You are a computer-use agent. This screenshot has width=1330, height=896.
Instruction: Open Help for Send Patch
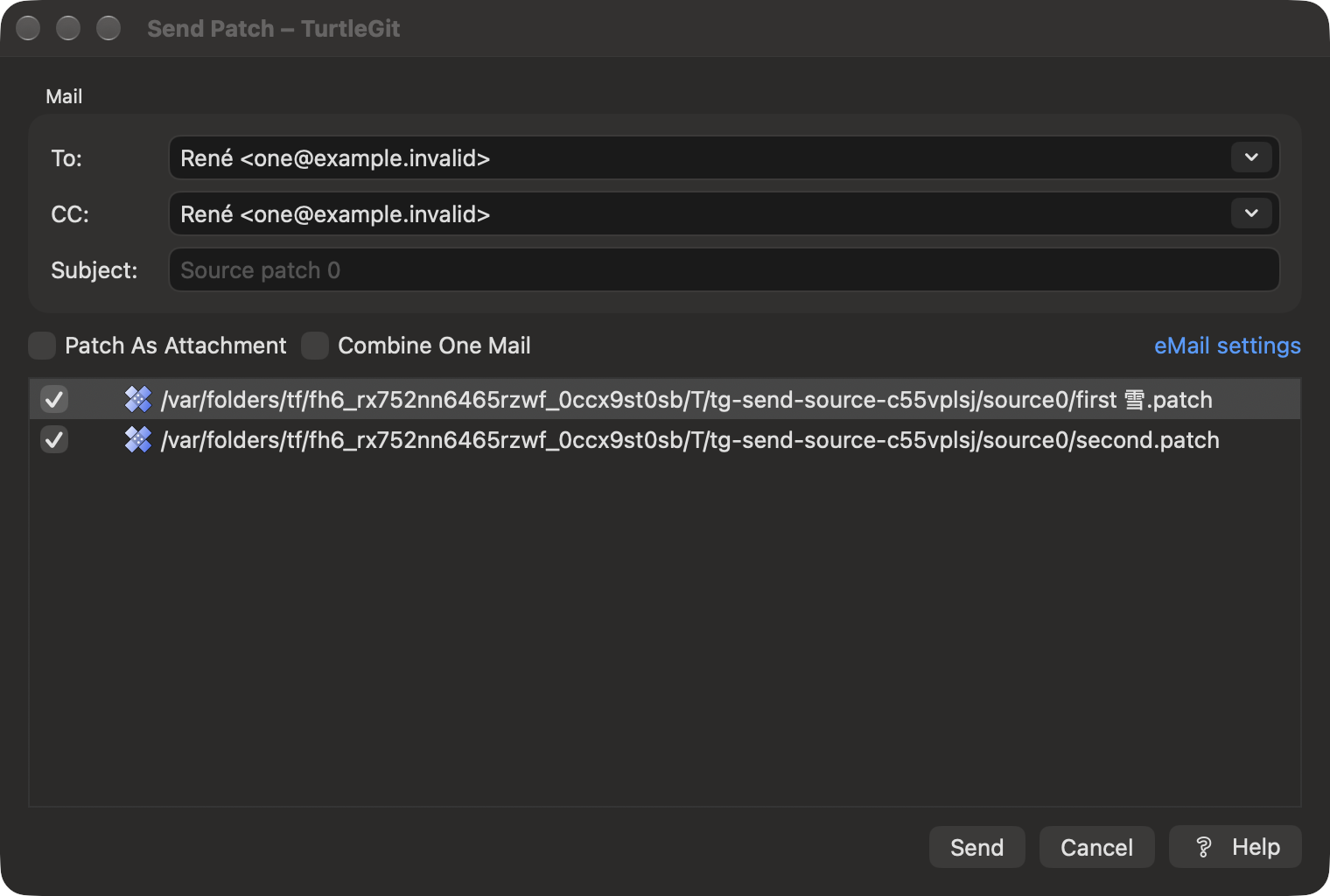click(1235, 847)
